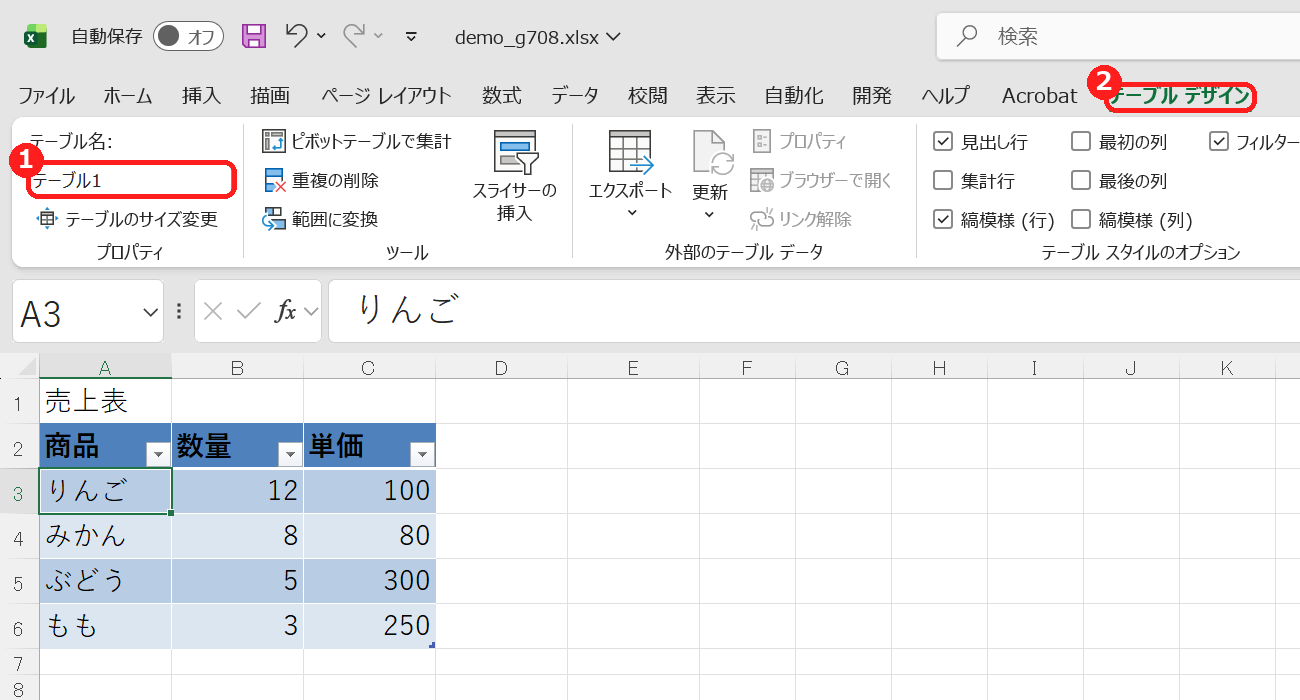1300x700 pixels.
Task: Toggle the フィルター button checkbox
Action: coord(1219,142)
